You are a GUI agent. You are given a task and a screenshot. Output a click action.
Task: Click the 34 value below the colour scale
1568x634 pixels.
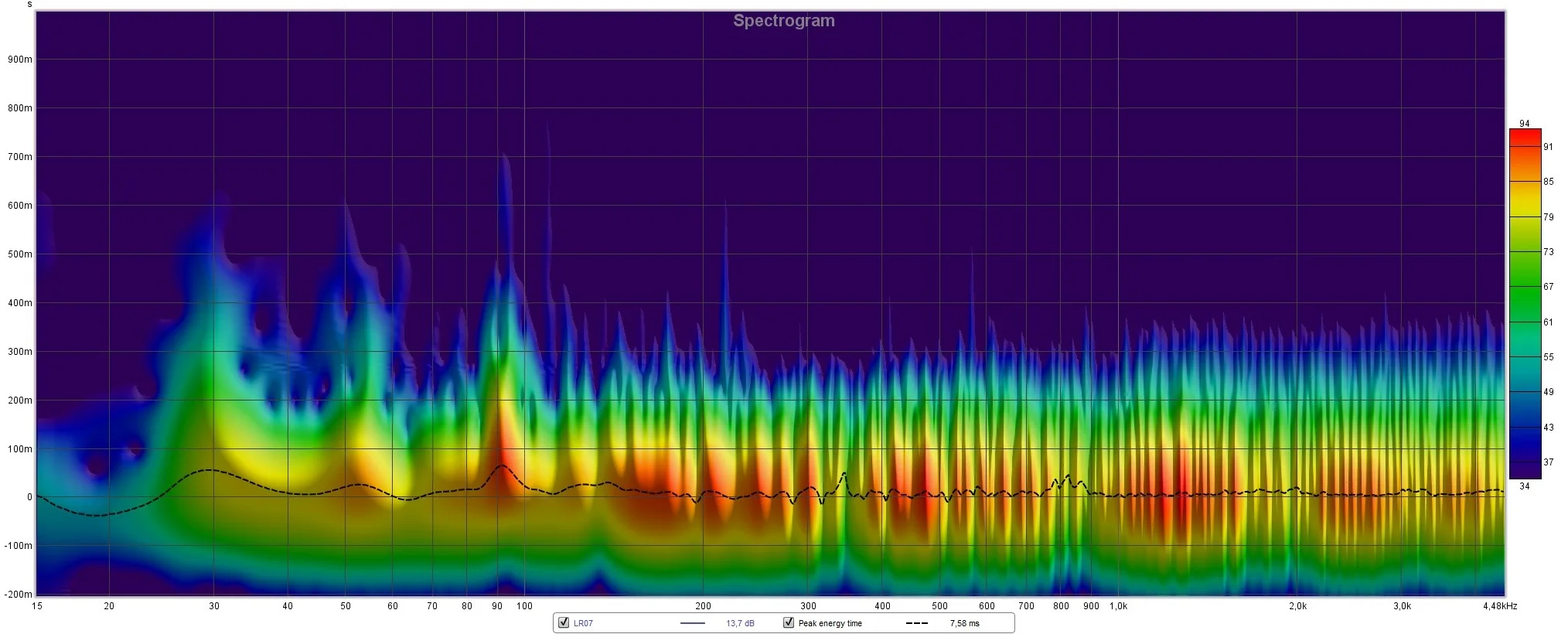[x=1524, y=486]
